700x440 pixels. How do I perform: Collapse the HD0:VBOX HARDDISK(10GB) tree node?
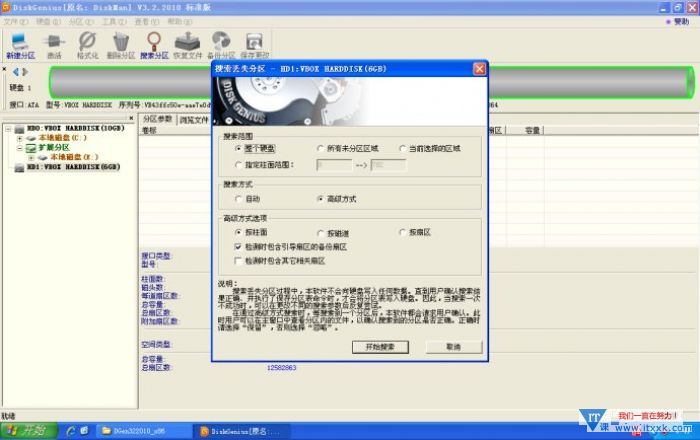tap(8, 129)
